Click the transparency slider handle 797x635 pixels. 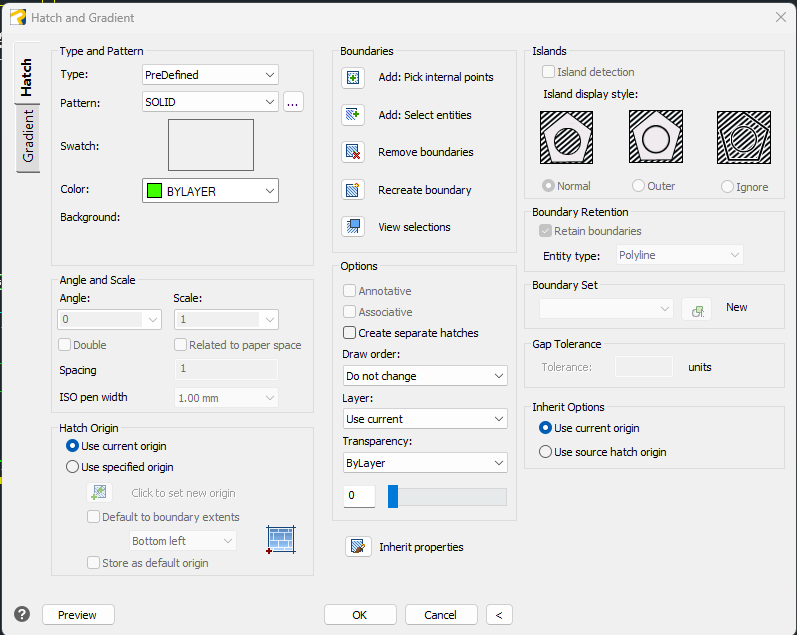(x=393, y=497)
